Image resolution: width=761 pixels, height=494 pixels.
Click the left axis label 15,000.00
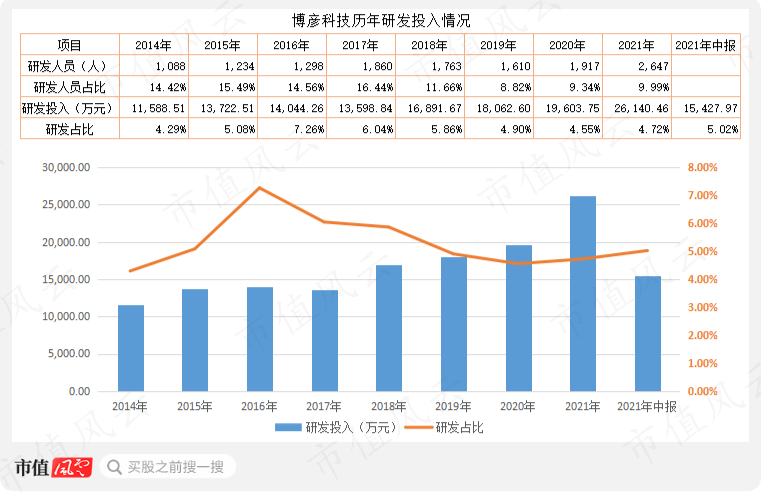tap(66, 280)
